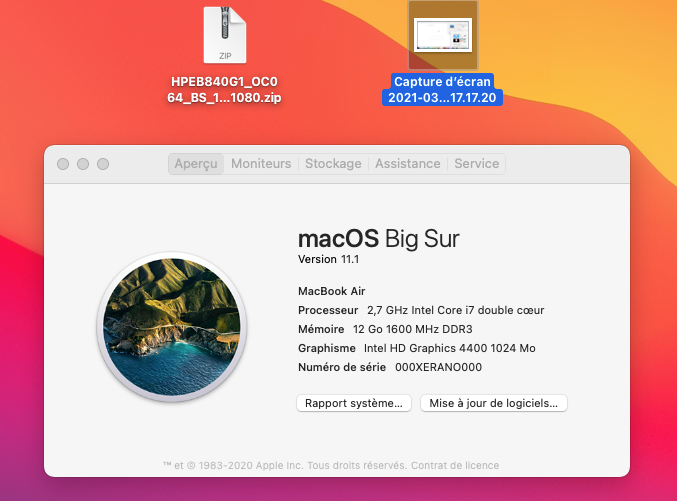
Task: Click the macOS Big Sur circular logo
Action: (x=172, y=327)
